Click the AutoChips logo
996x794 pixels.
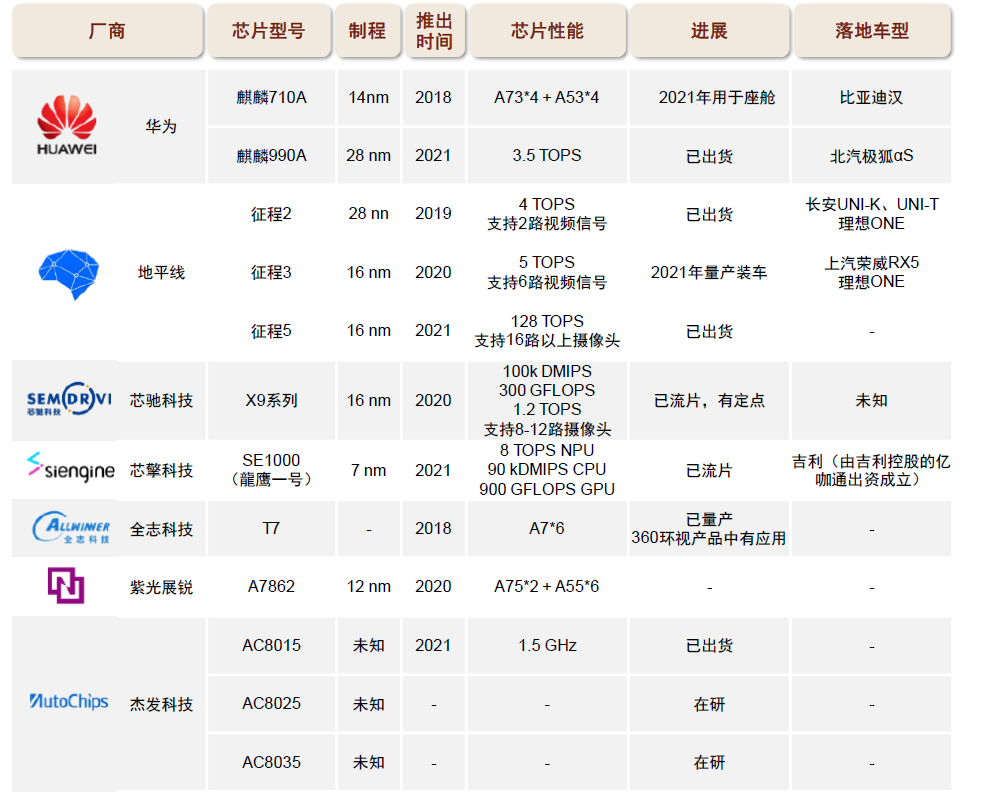coord(69,701)
